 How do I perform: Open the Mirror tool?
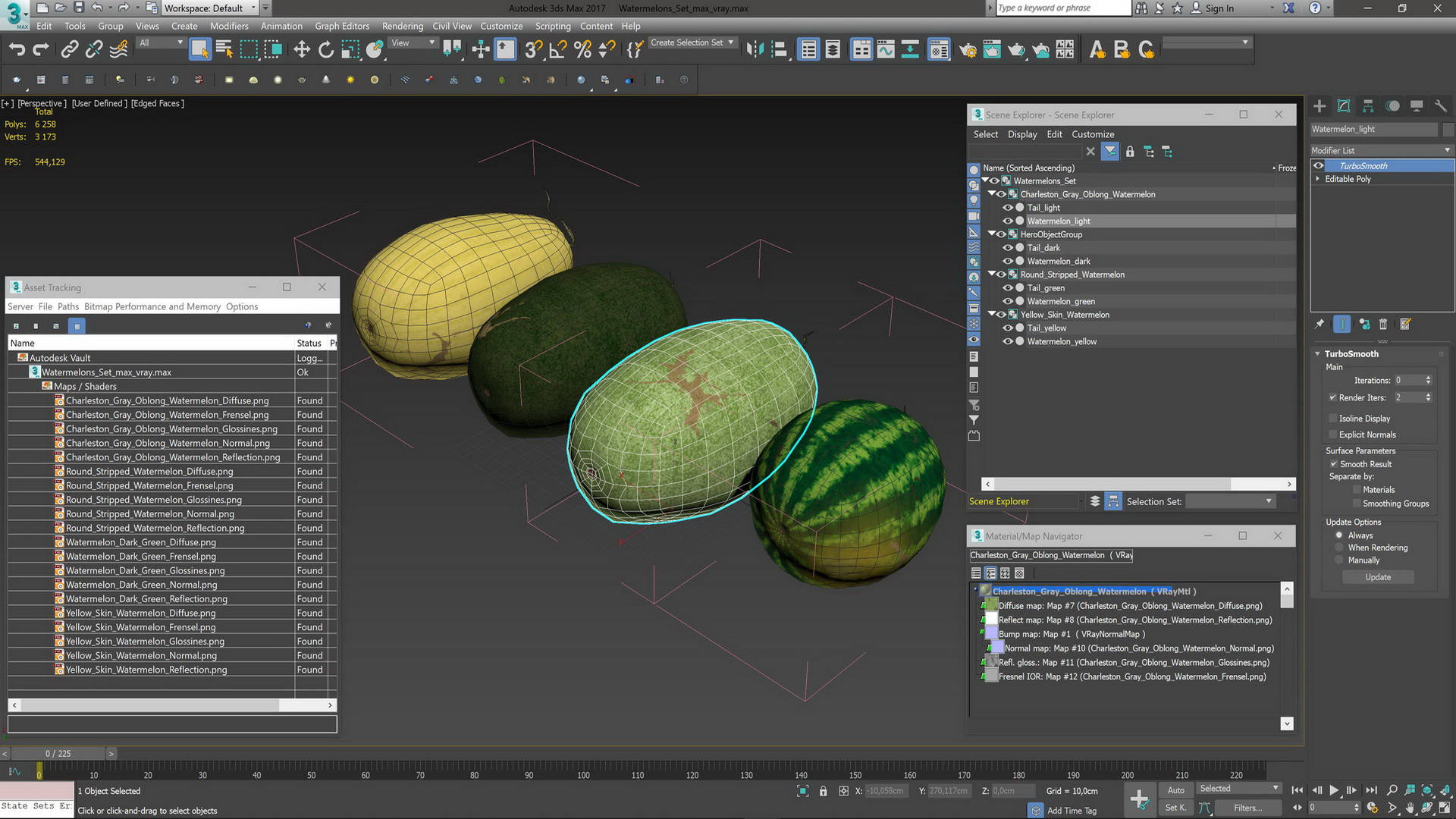tap(755, 50)
